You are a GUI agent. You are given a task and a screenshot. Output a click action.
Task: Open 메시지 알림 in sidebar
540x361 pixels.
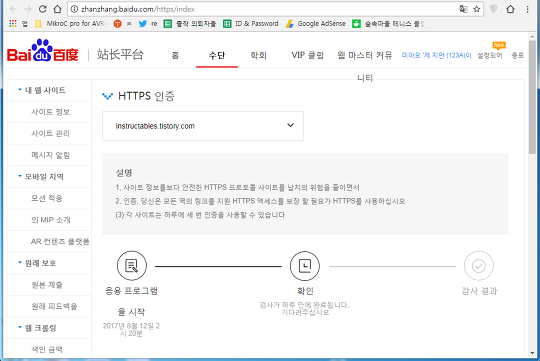pos(50,155)
